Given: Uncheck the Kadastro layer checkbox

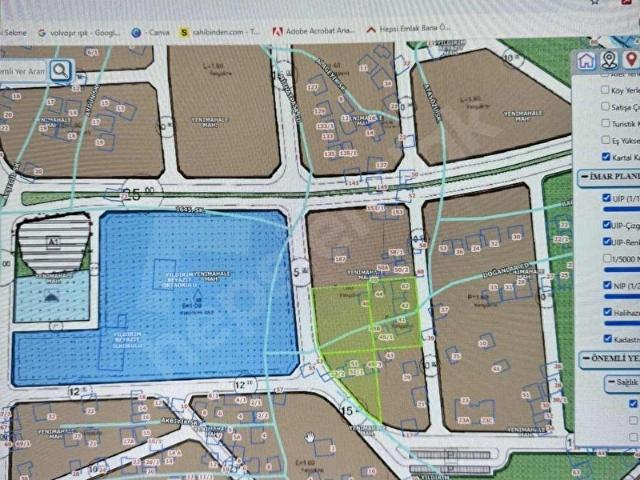Looking at the screenshot, I should point(608,338).
